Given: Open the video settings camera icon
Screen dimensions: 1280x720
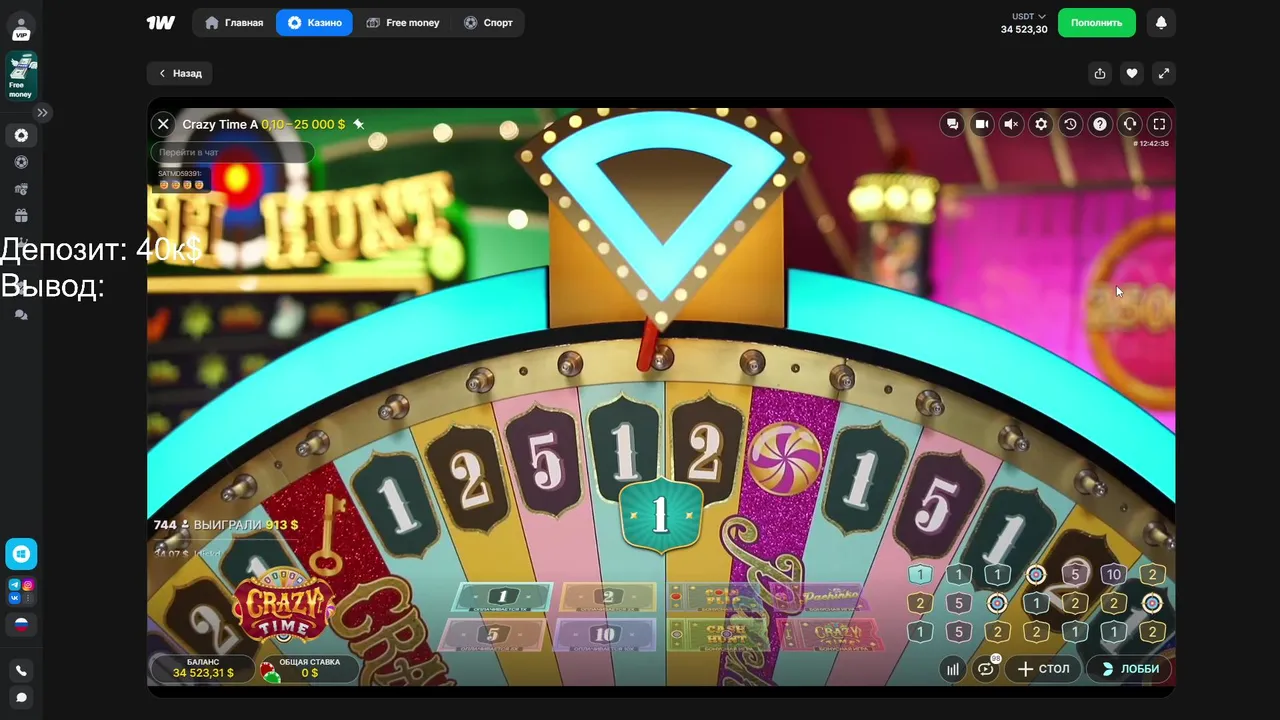Looking at the screenshot, I should (982, 124).
